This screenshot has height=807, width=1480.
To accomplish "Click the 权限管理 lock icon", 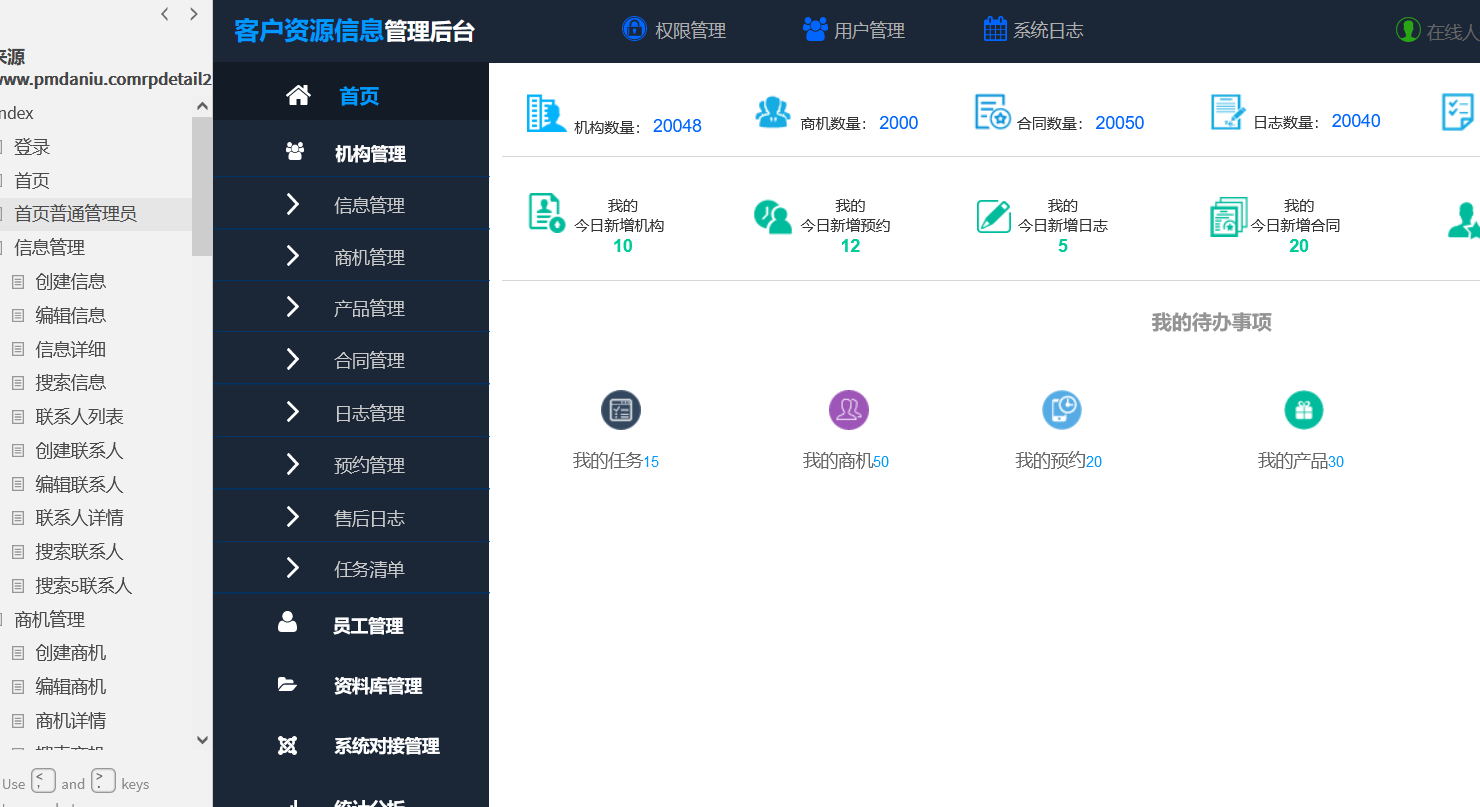I will point(634,29).
